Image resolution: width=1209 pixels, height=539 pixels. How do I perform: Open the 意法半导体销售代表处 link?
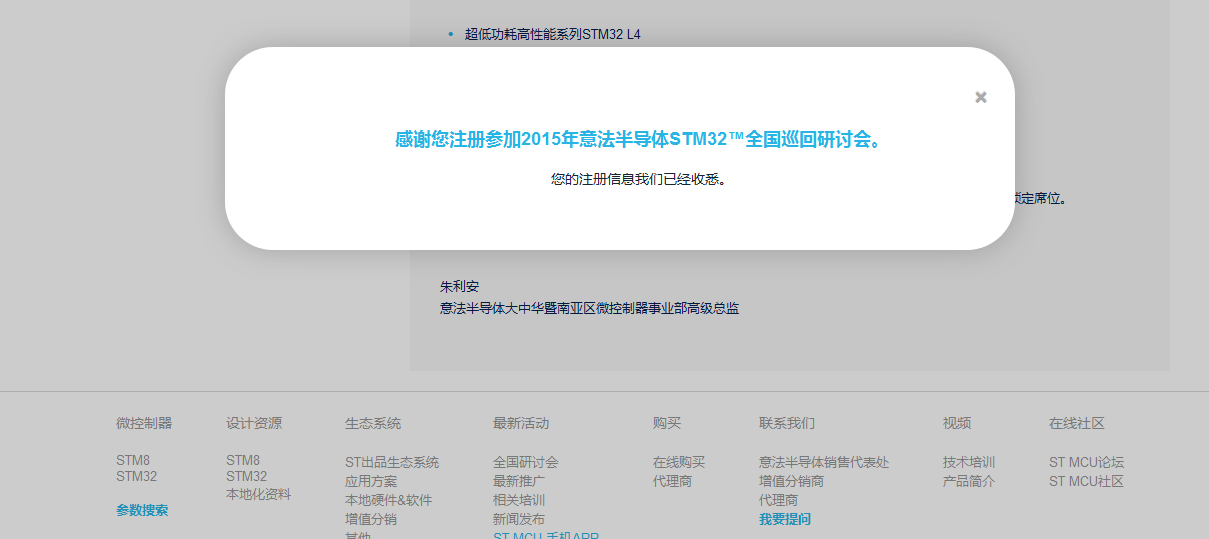click(x=824, y=463)
